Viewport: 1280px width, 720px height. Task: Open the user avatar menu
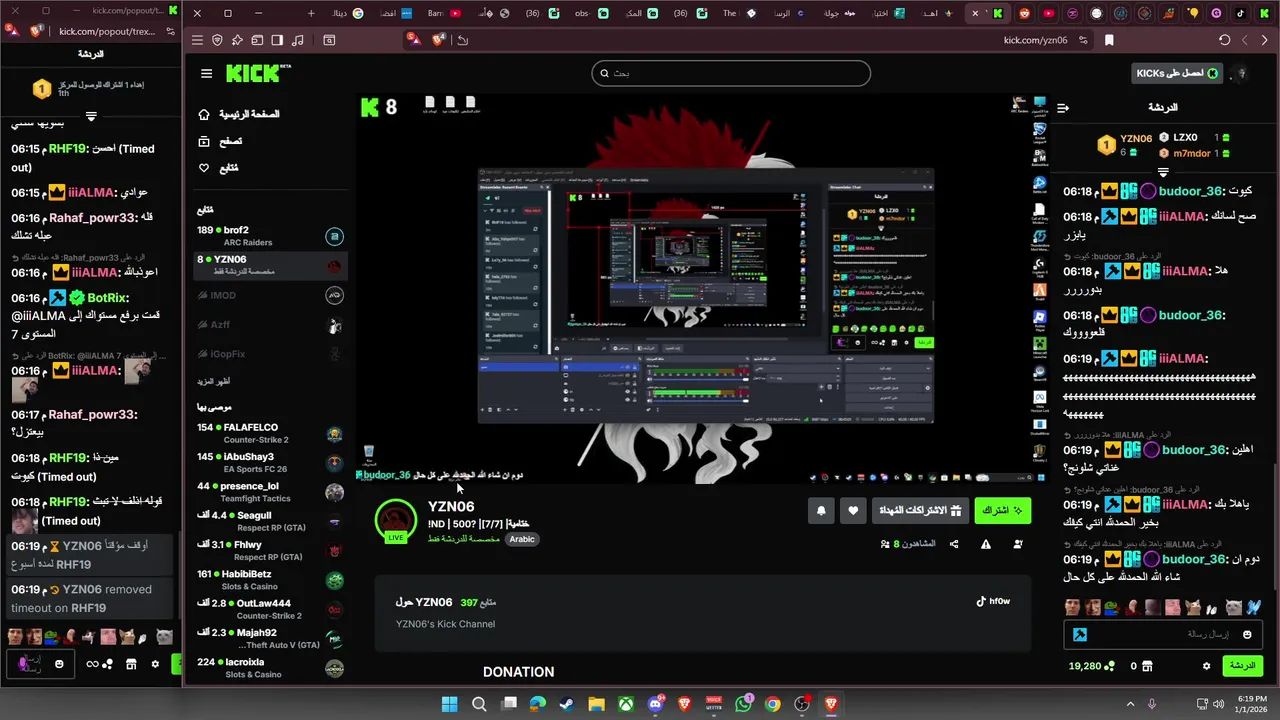pos(1241,73)
